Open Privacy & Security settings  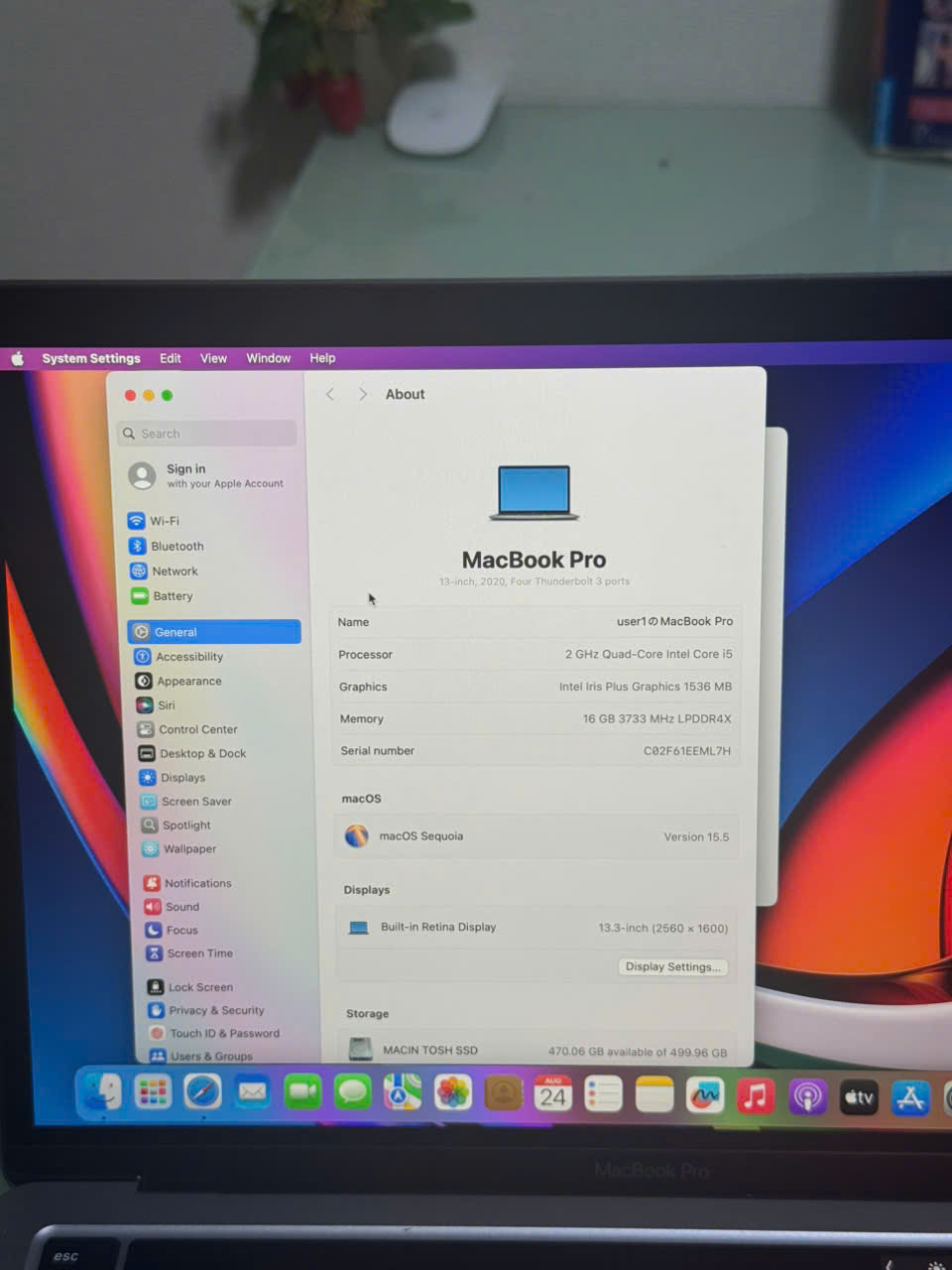coord(207,1010)
